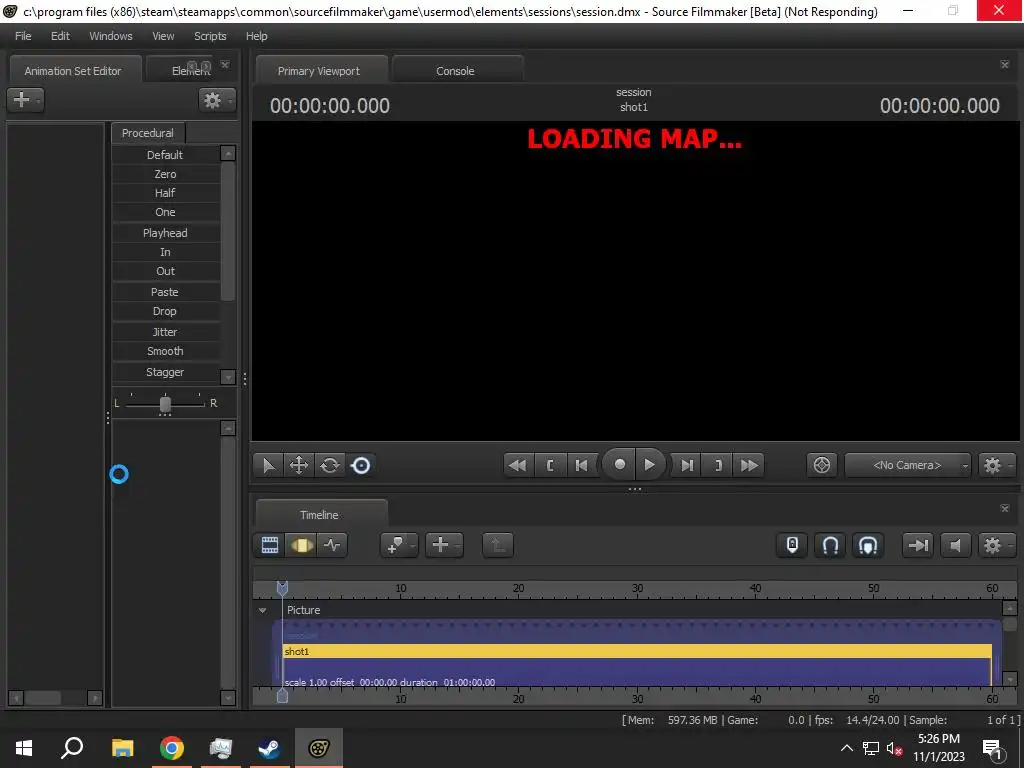The image size is (1024, 768).
Task: Open the timeline settings gear
Action: click(x=997, y=545)
